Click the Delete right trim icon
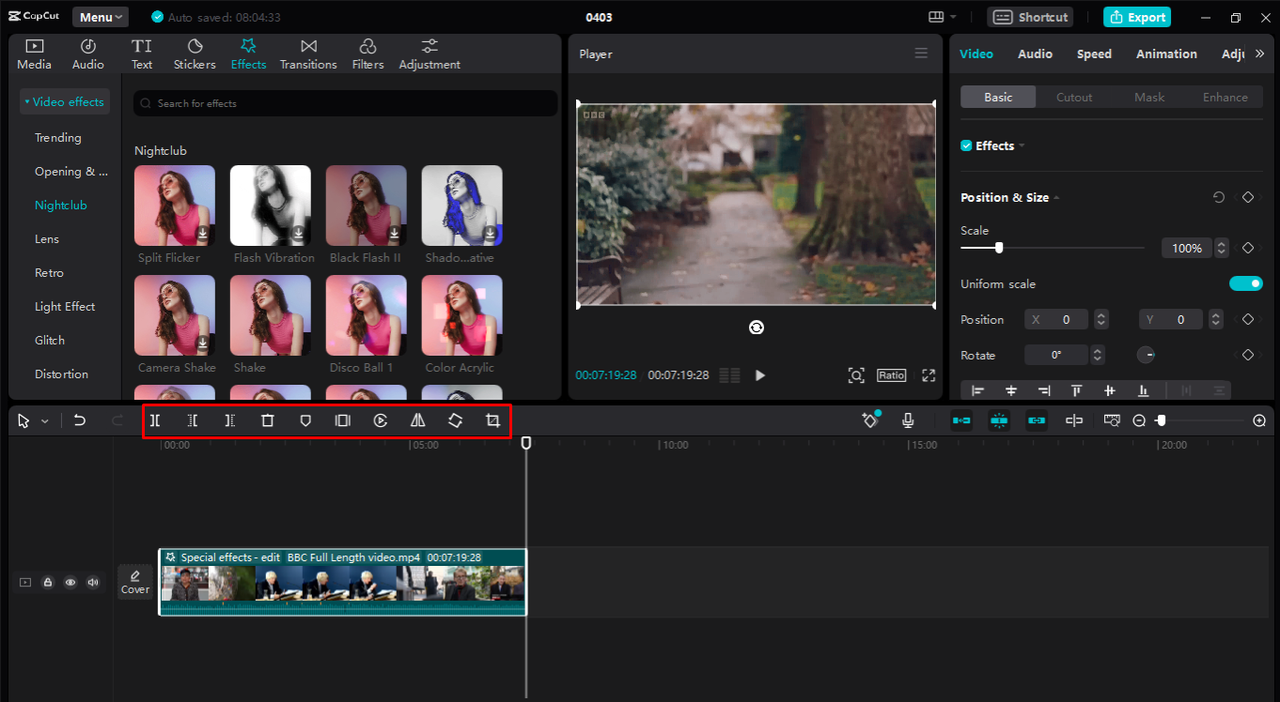Viewport: 1280px width, 702px height. 230,421
